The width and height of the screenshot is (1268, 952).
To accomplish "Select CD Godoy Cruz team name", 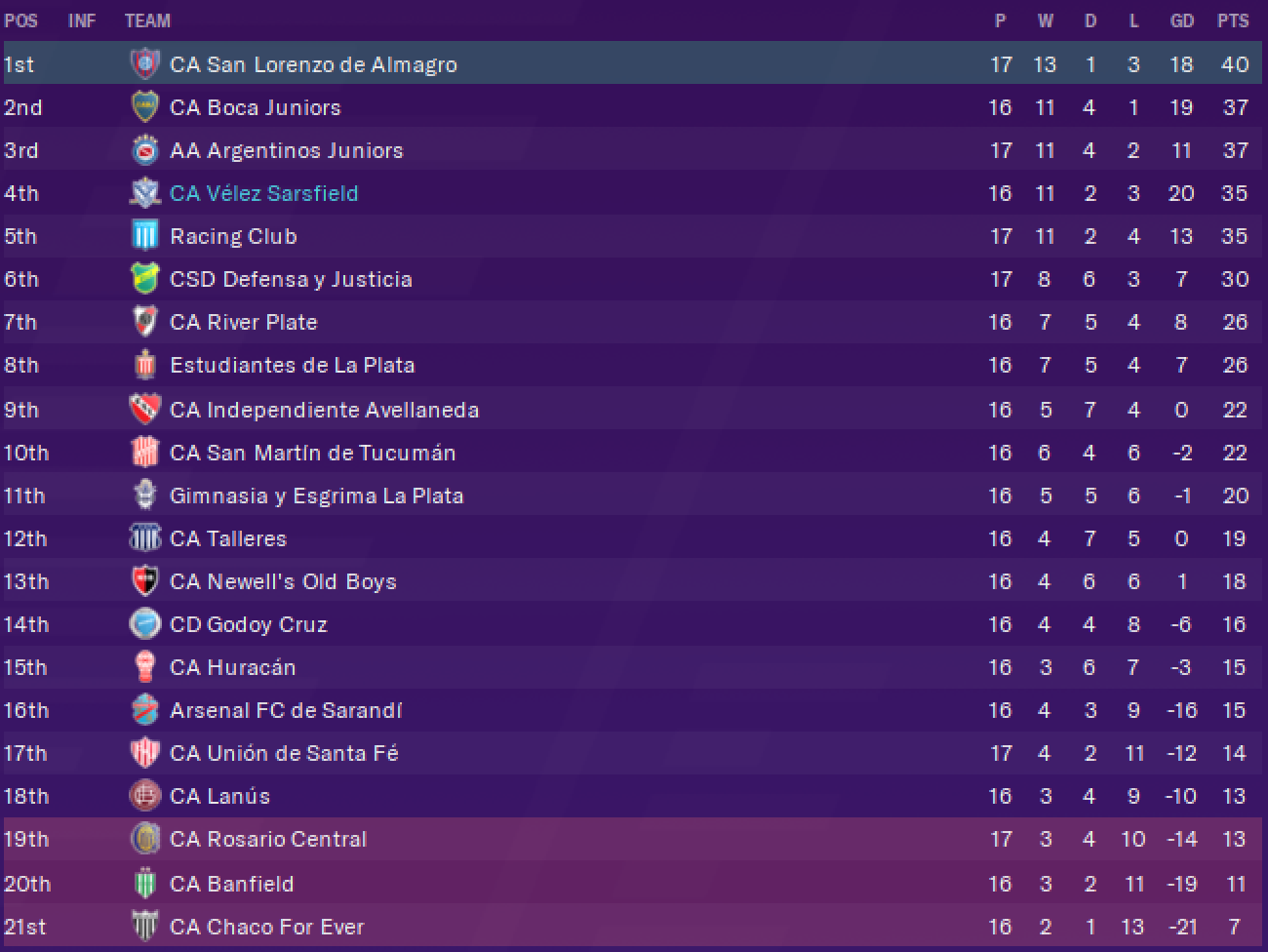I will (x=249, y=624).
